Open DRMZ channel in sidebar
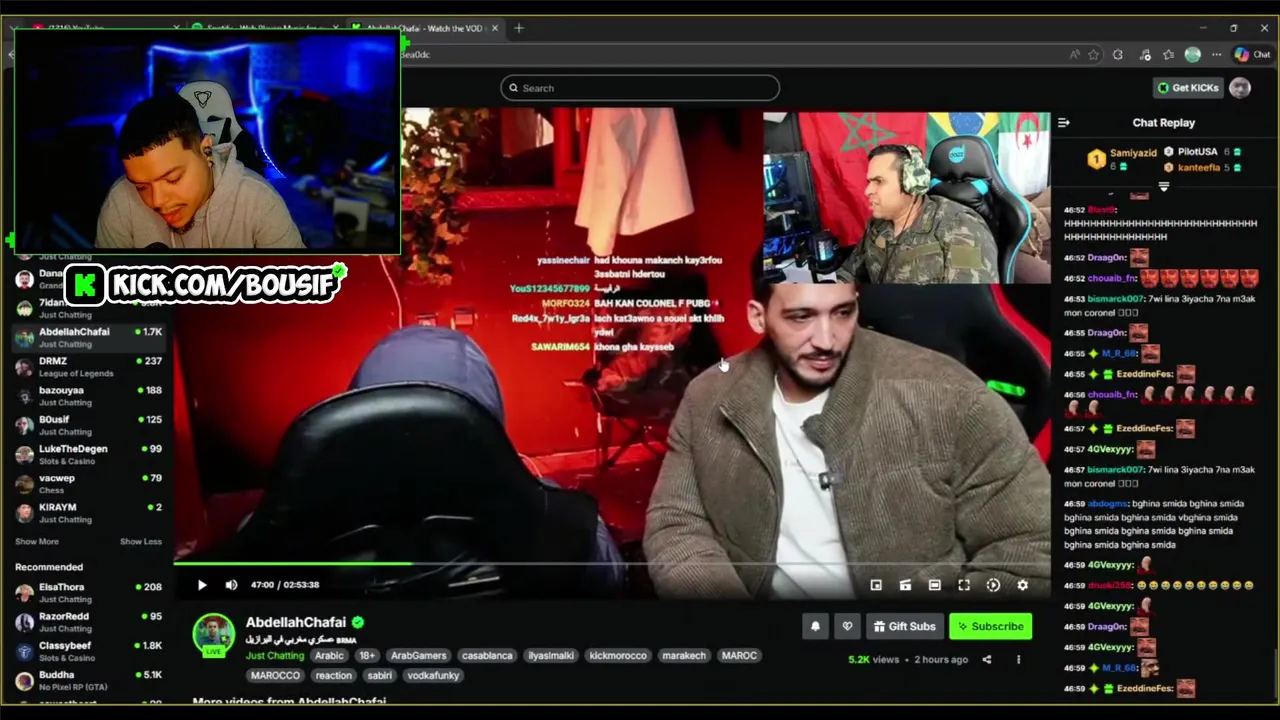 88,367
